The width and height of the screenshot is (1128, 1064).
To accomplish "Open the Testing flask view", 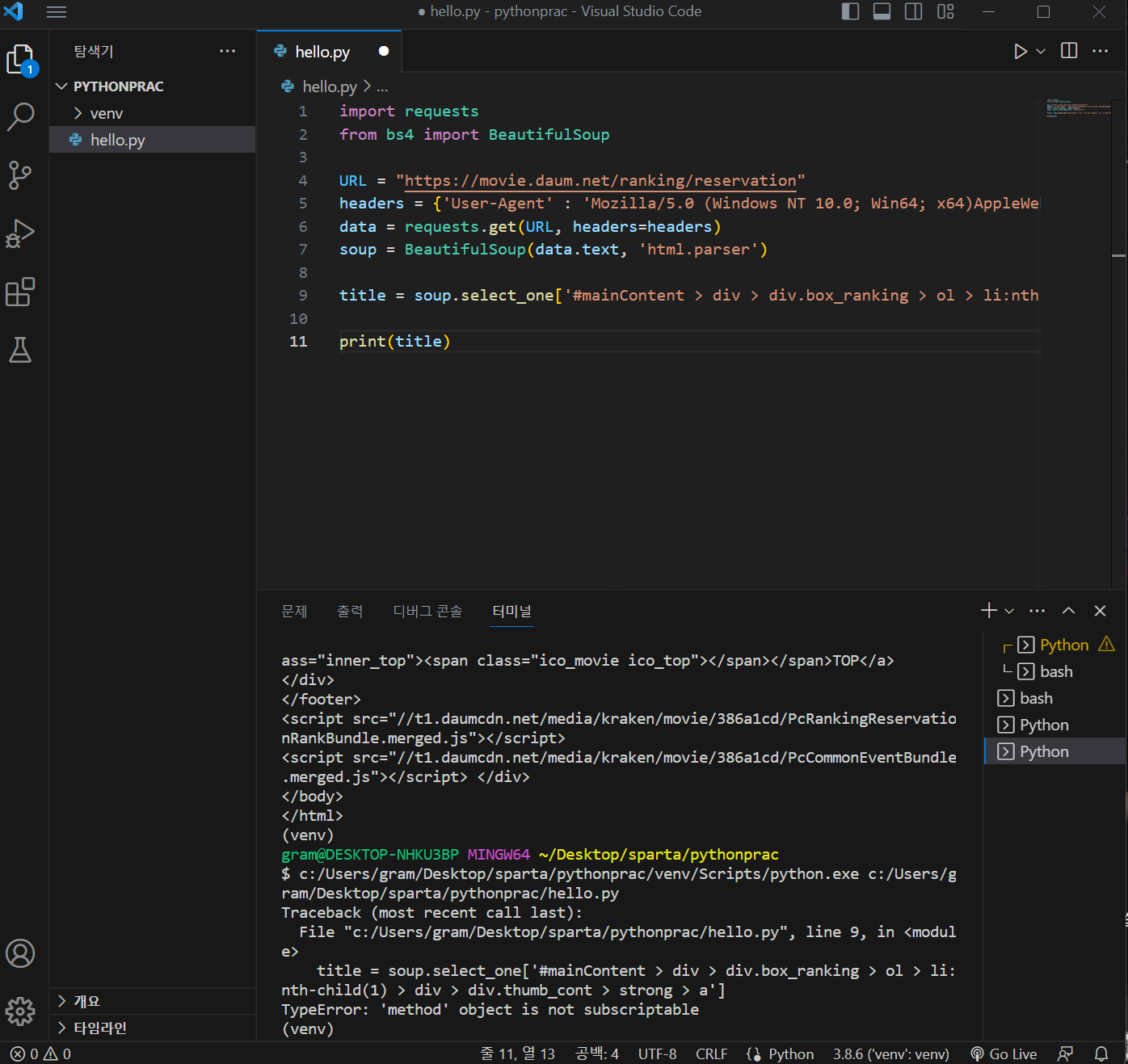I will [20, 350].
